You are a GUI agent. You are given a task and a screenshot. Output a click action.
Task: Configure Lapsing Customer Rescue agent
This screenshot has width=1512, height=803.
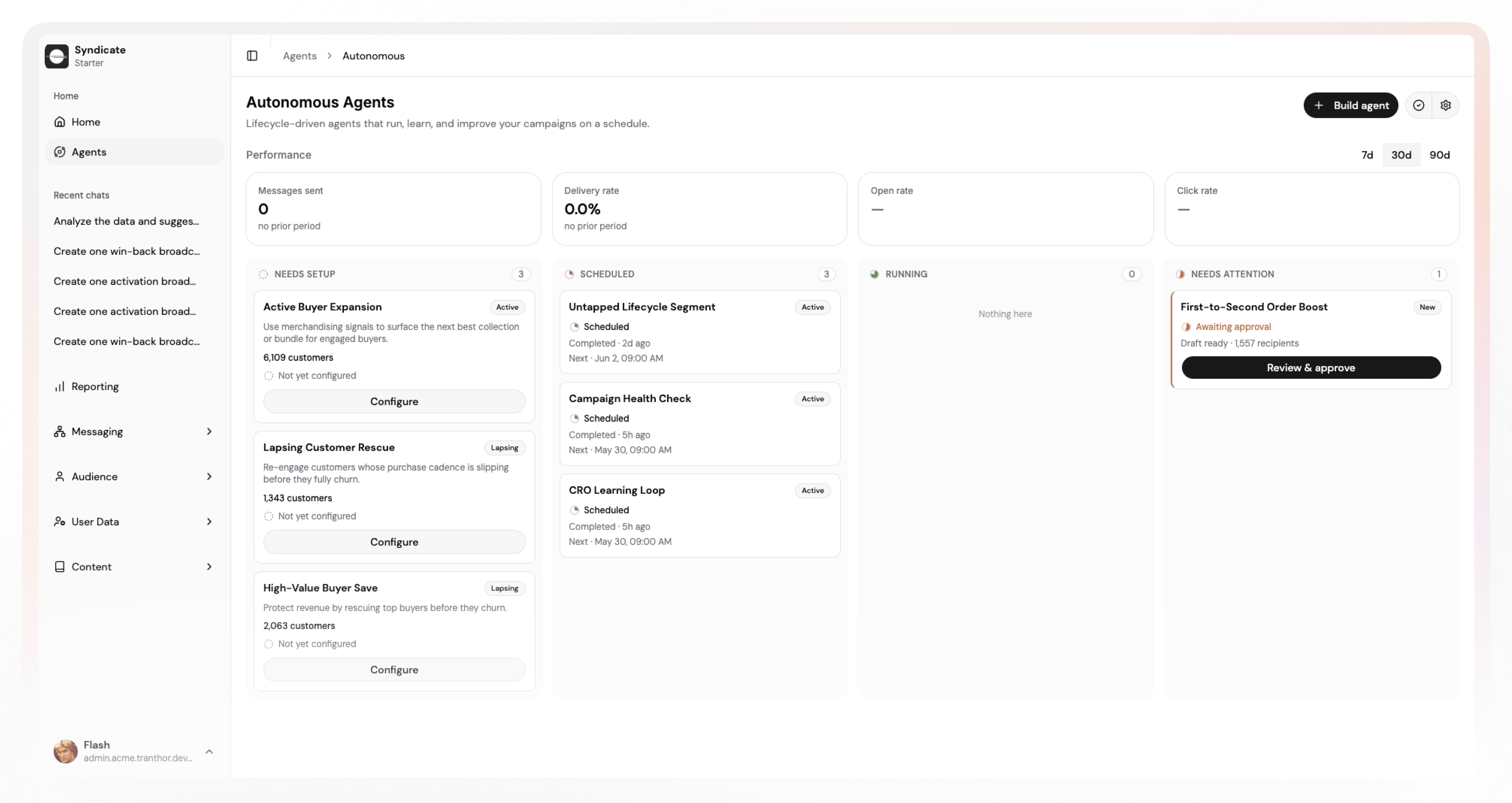(x=395, y=542)
